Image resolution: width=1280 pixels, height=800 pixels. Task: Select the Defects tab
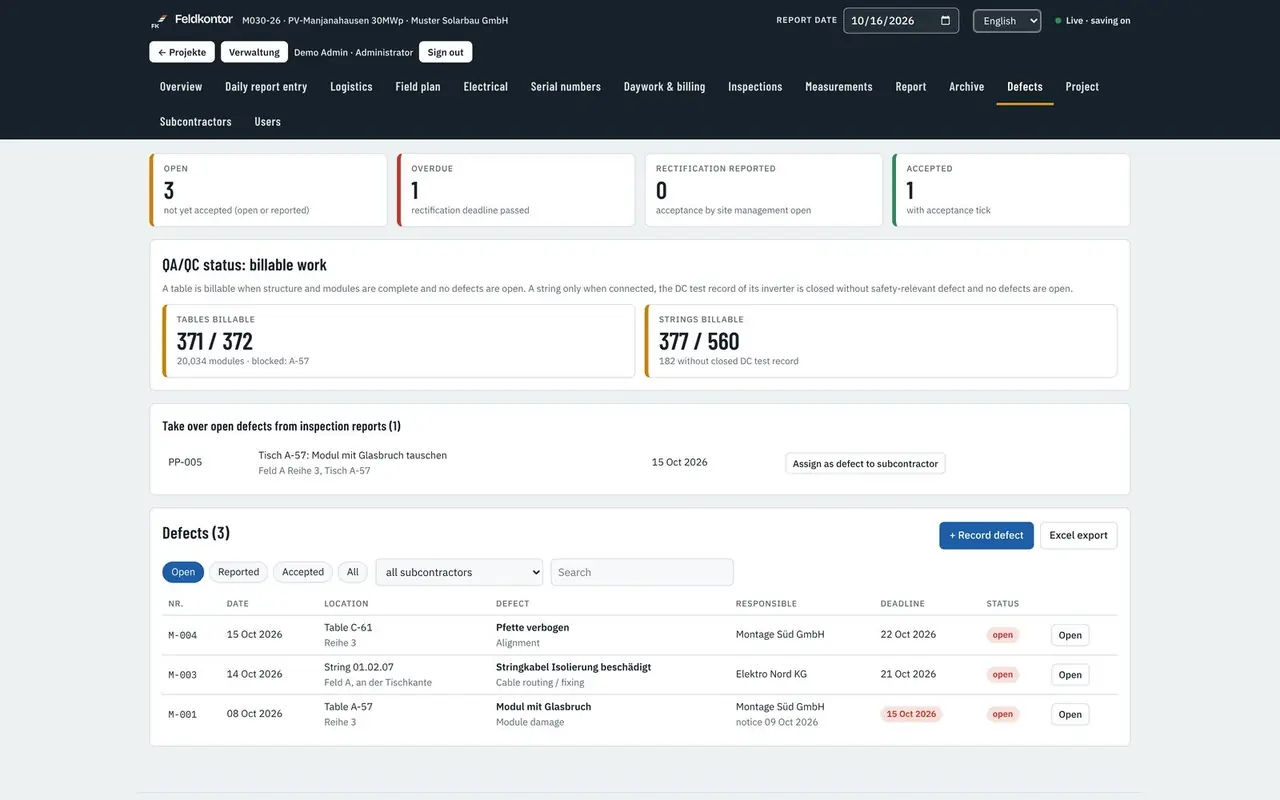(1025, 87)
